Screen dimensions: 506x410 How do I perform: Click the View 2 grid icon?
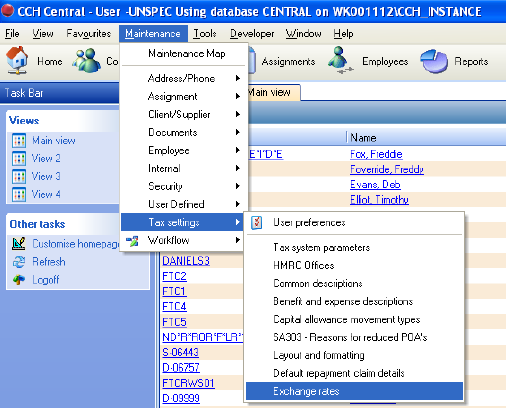(x=19, y=158)
